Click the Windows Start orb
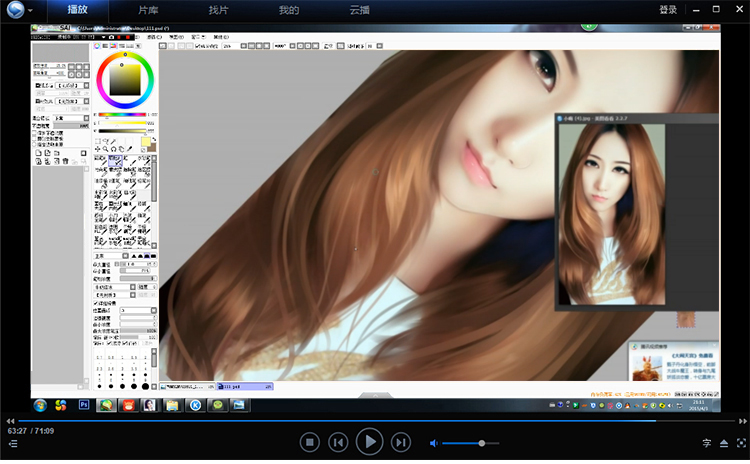This screenshot has height=464, width=750. 40,406
